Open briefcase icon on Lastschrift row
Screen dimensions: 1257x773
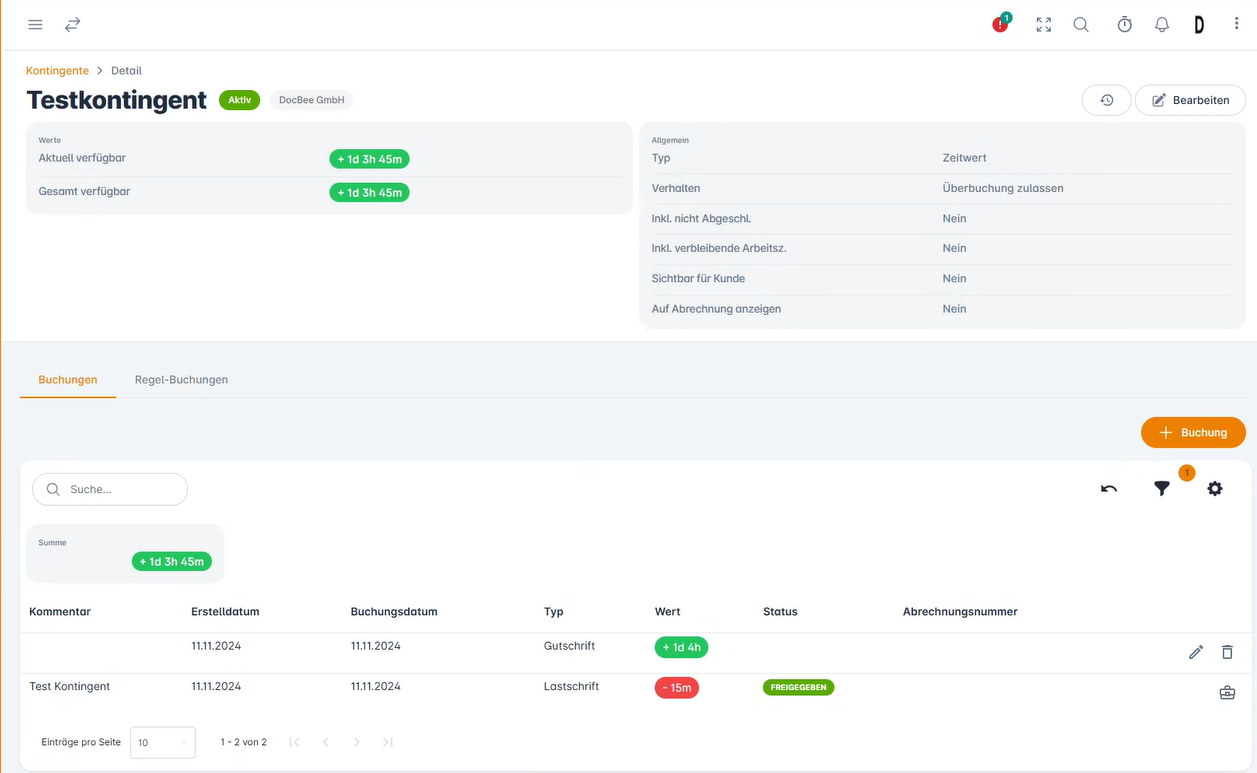click(1227, 692)
